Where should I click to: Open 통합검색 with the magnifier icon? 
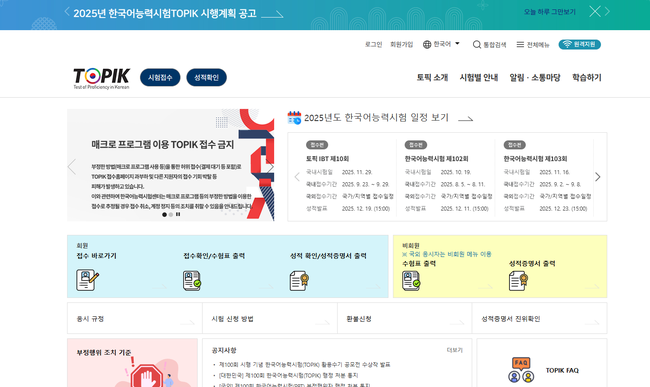[490, 44]
